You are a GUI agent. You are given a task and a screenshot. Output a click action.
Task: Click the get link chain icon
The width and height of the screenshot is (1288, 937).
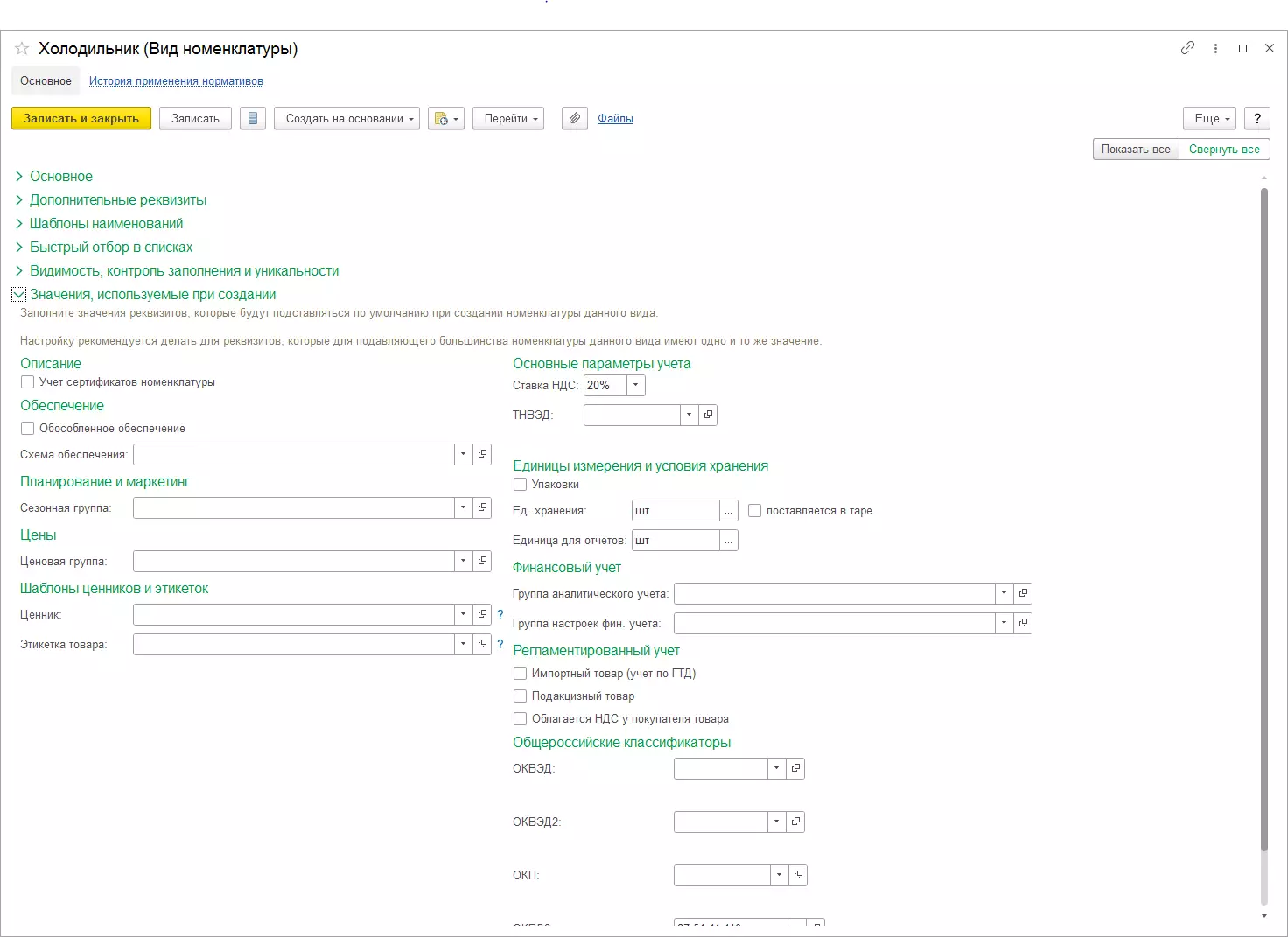click(x=1187, y=48)
